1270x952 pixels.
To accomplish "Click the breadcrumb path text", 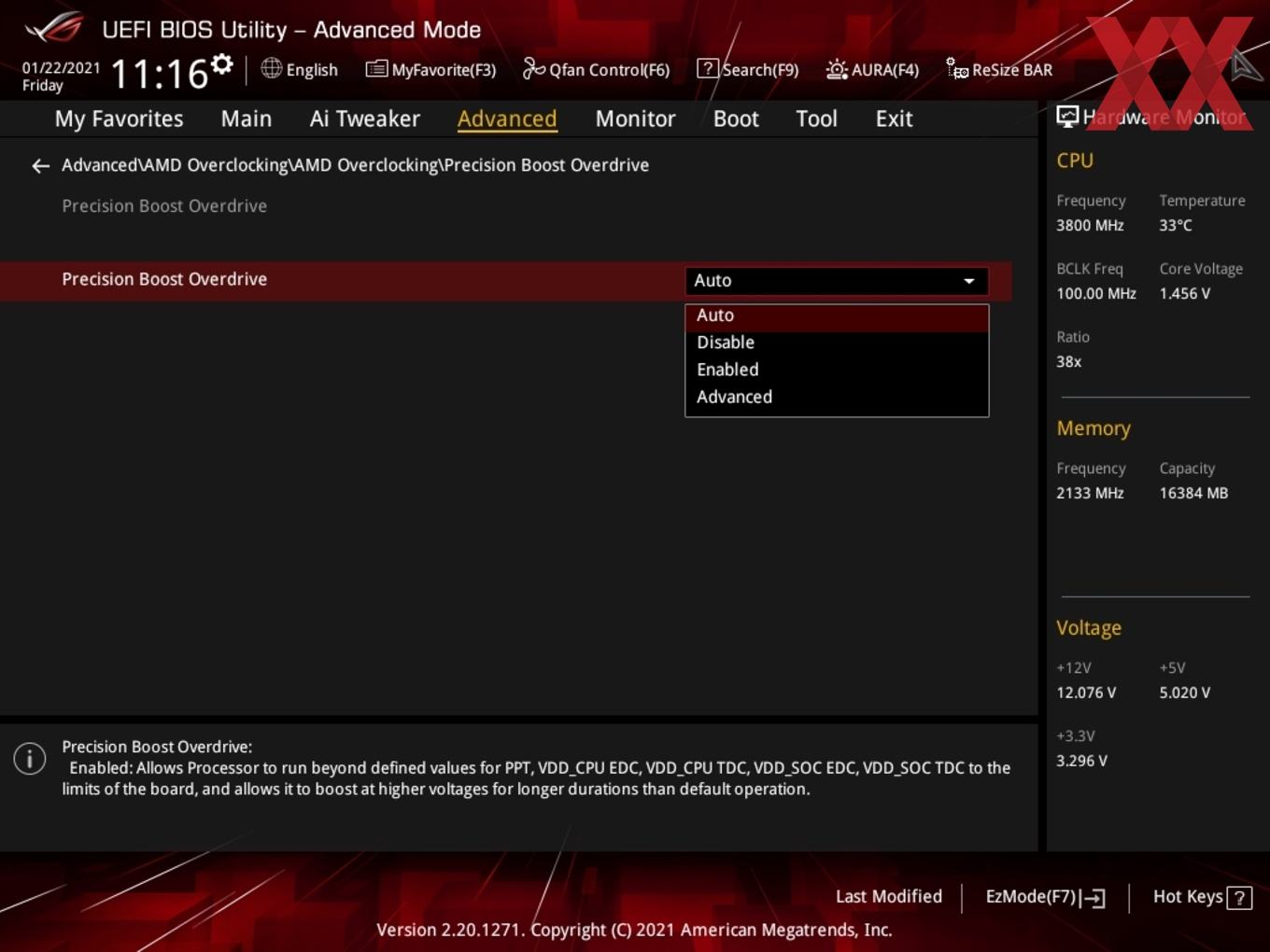I will click(x=355, y=165).
